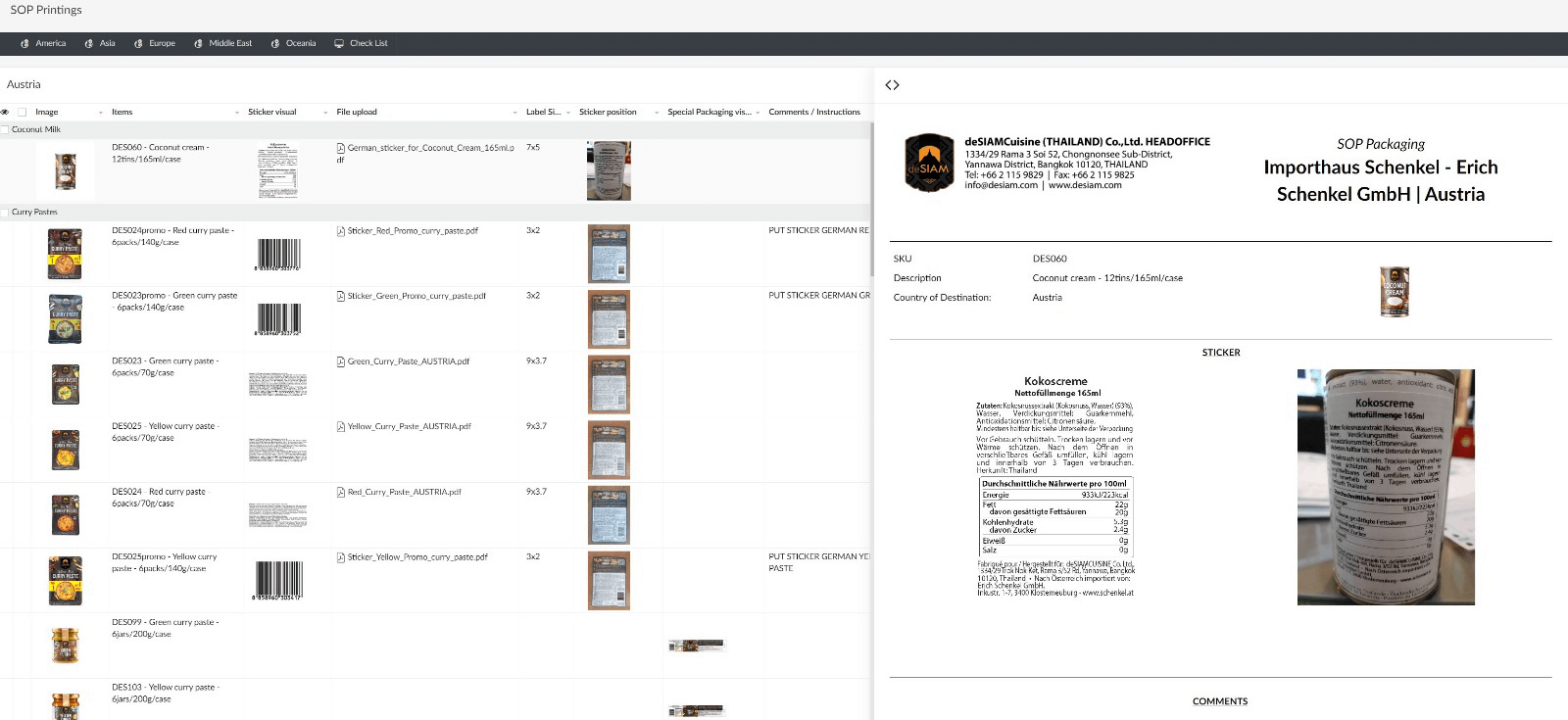Click the DES023promo Green curry paste product image
Image resolution: width=1568 pixels, height=720 pixels.
point(65,319)
